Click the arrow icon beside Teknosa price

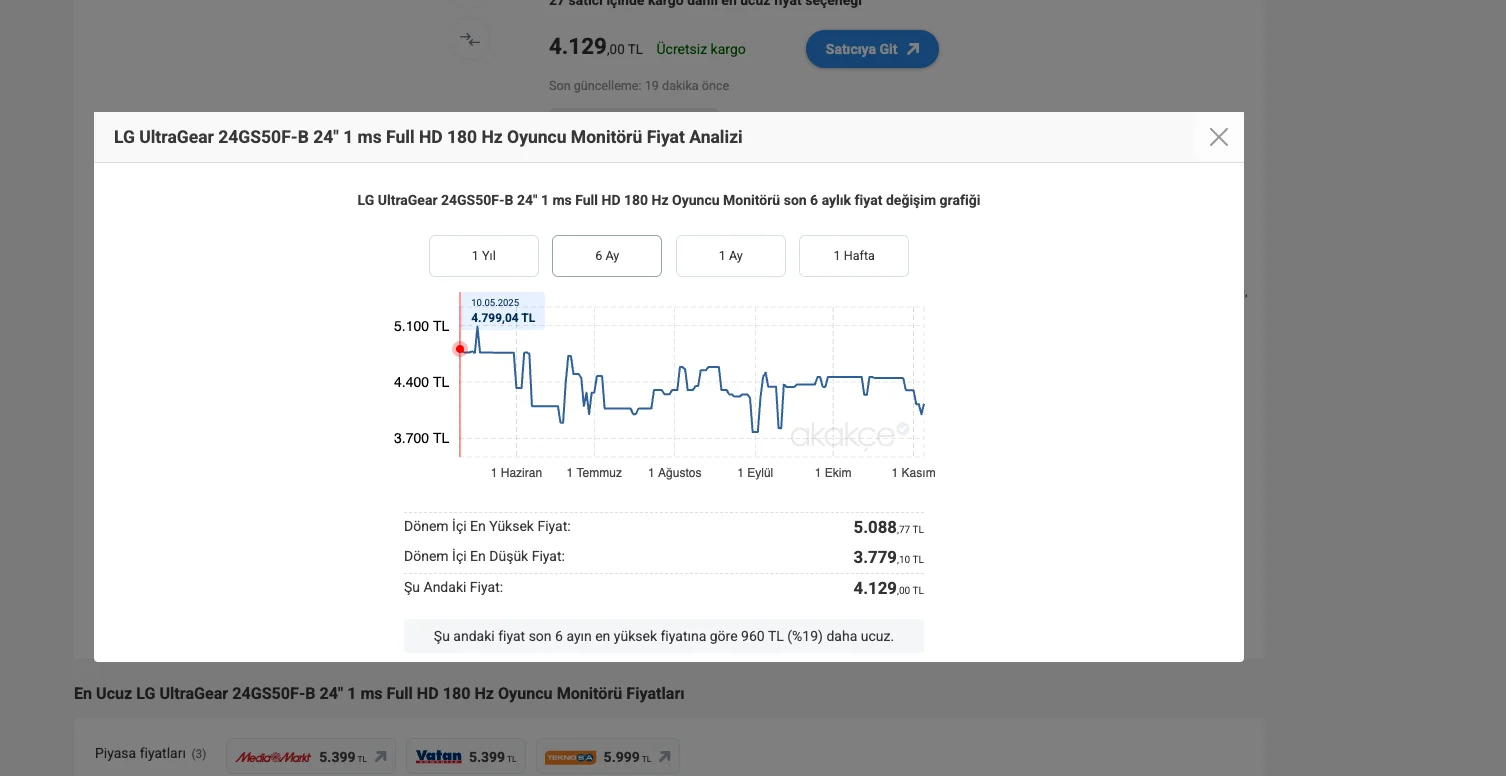(x=664, y=757)
